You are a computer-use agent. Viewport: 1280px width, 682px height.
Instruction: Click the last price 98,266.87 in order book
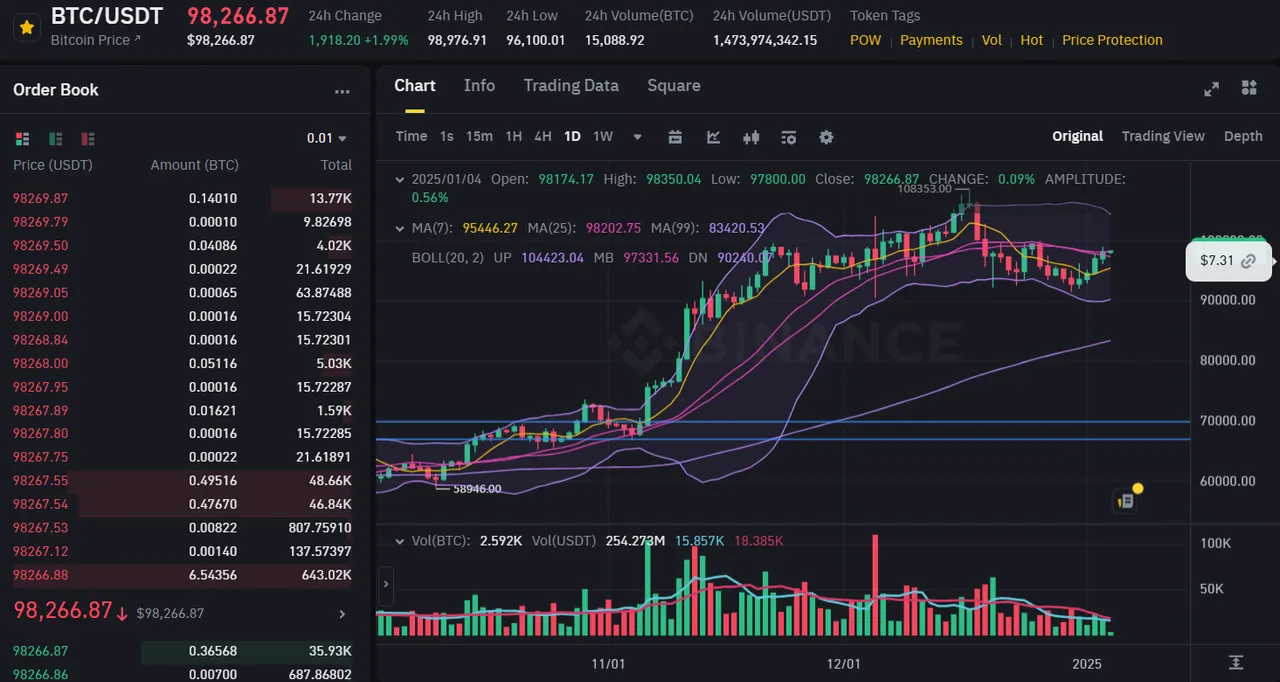tap(63, 611)
